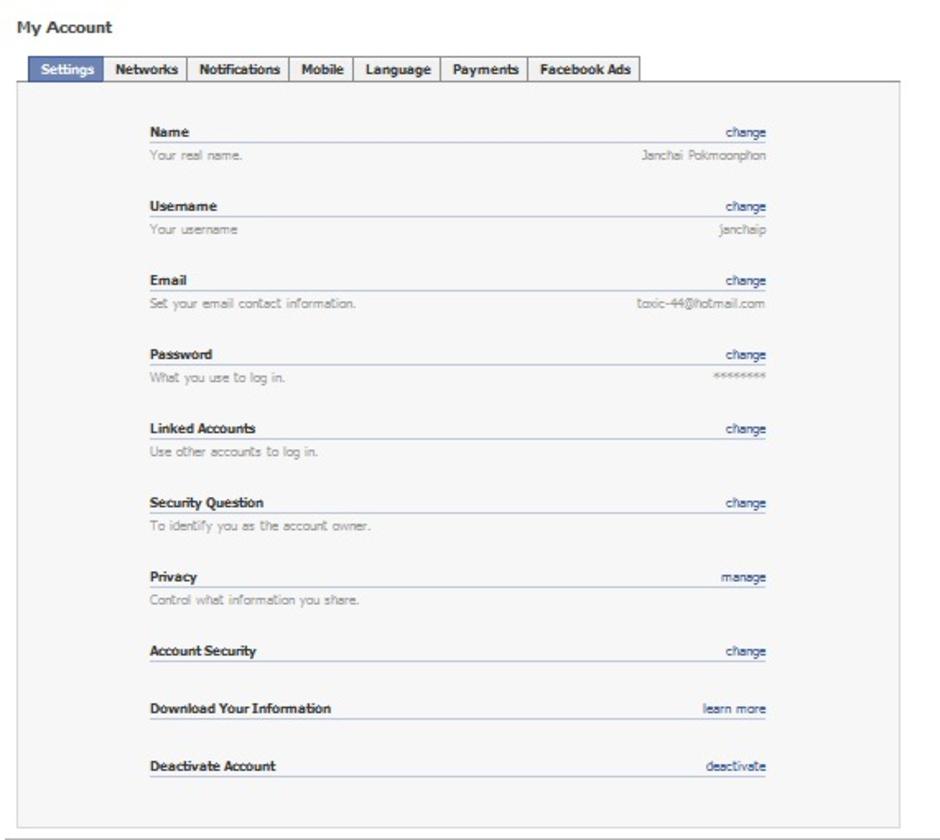Click the username value janchaip
Image resolution: width=940 pixels, height=840 pixels.
point(742,230)
